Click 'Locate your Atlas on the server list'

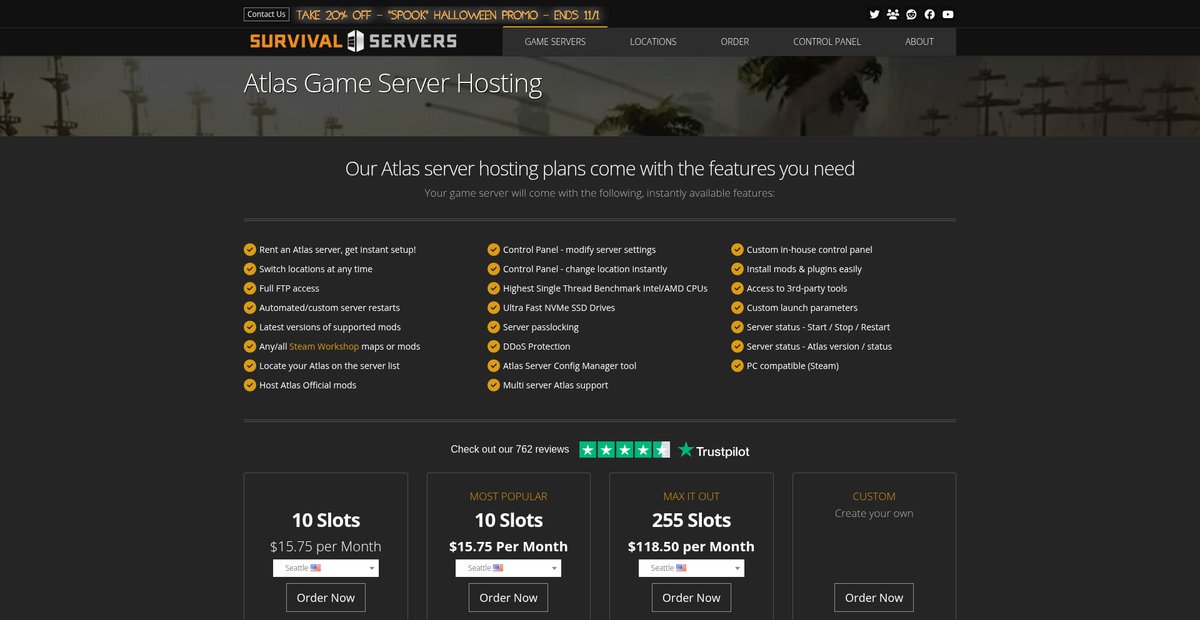329,366
